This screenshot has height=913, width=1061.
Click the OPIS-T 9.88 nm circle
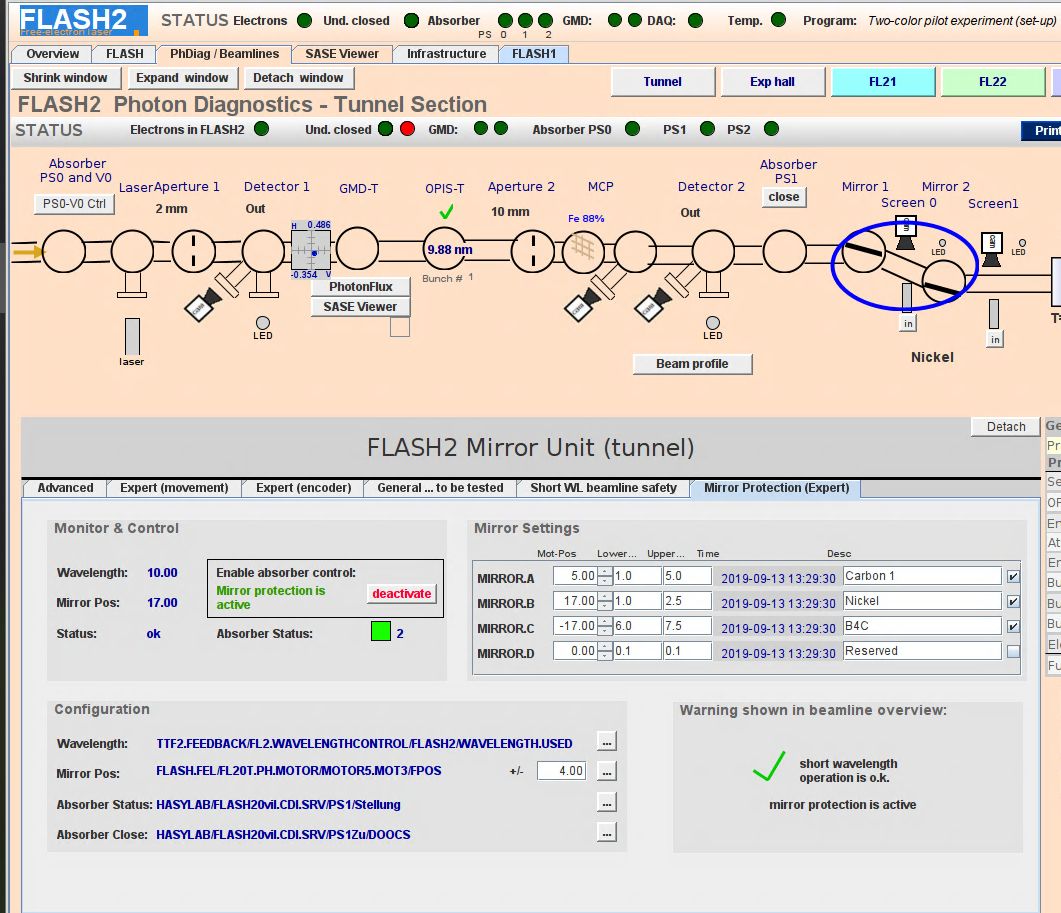click(446, 250)
